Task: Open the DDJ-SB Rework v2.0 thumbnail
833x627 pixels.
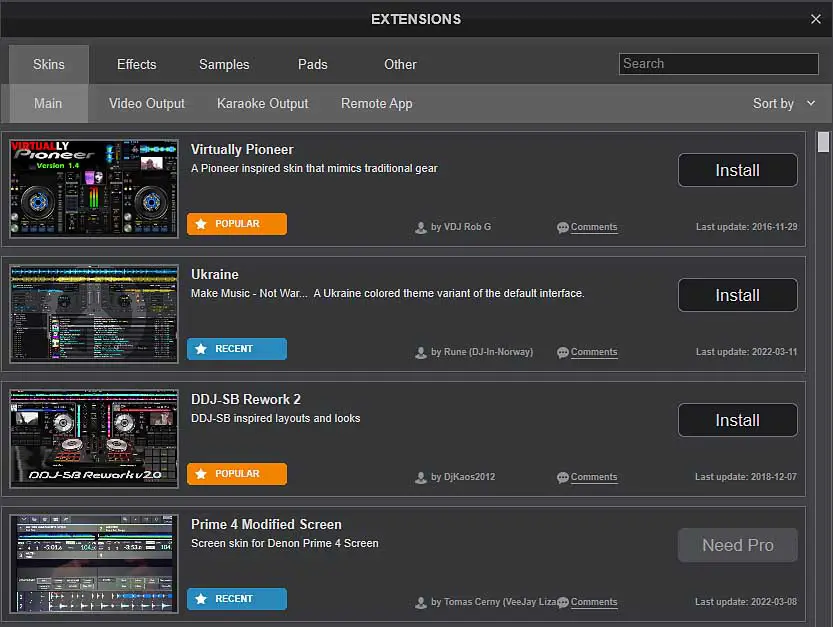Action: 94,438
